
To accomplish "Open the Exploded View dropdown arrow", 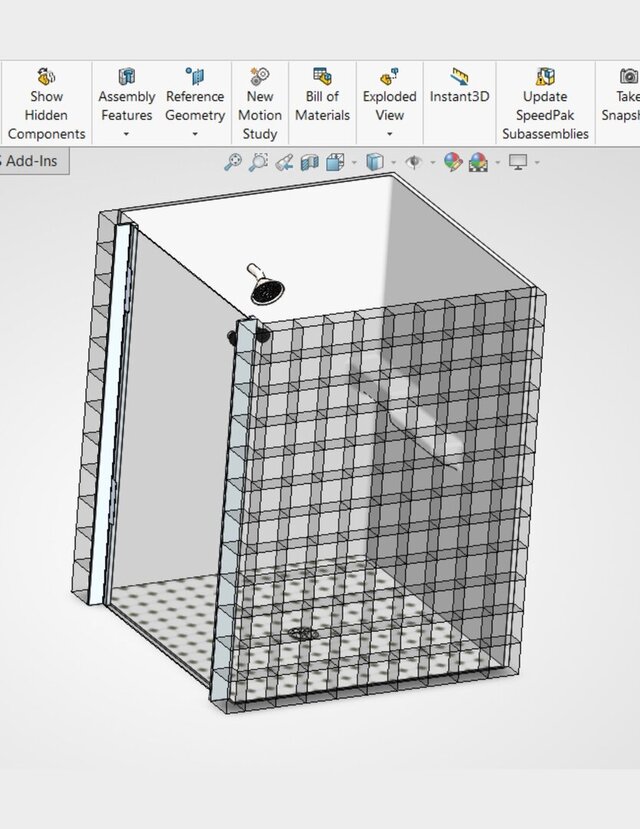I will pyautogui.click(x=389, y=134).
